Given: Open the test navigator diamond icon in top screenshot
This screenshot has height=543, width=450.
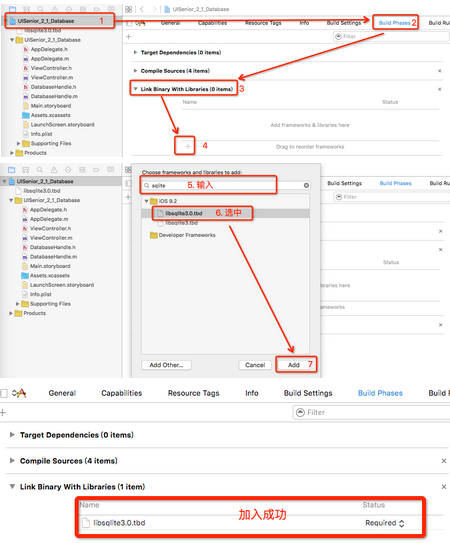Looking at the screenshot, I should pyautogui.click(x=69, y=9).
